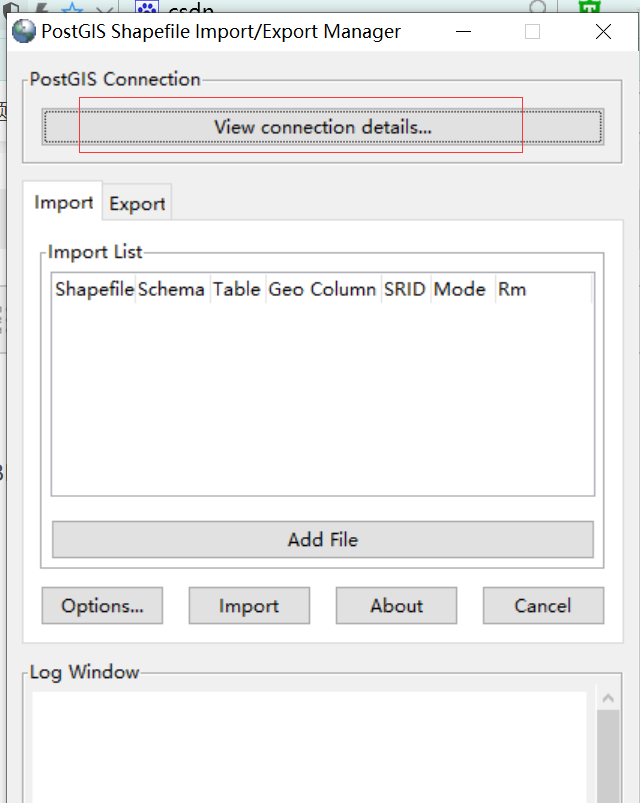640x803 pixels.
Task: Start the shapefile Import
Action: click(249, 606)
